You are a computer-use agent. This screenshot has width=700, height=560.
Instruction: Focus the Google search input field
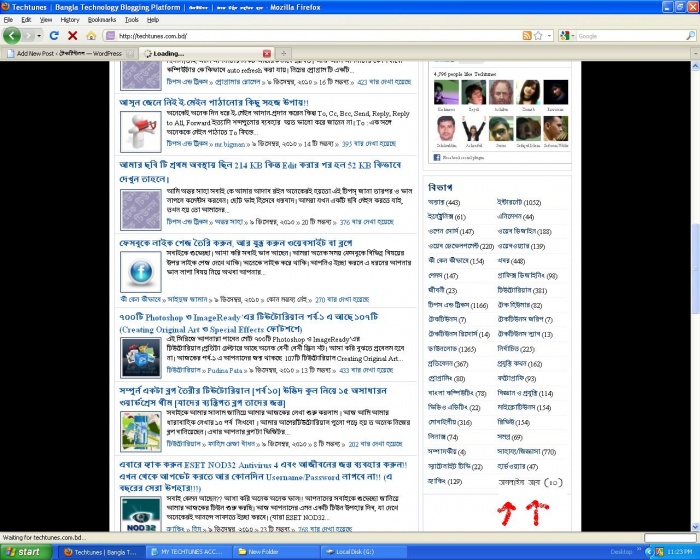(x=630, y=36)
